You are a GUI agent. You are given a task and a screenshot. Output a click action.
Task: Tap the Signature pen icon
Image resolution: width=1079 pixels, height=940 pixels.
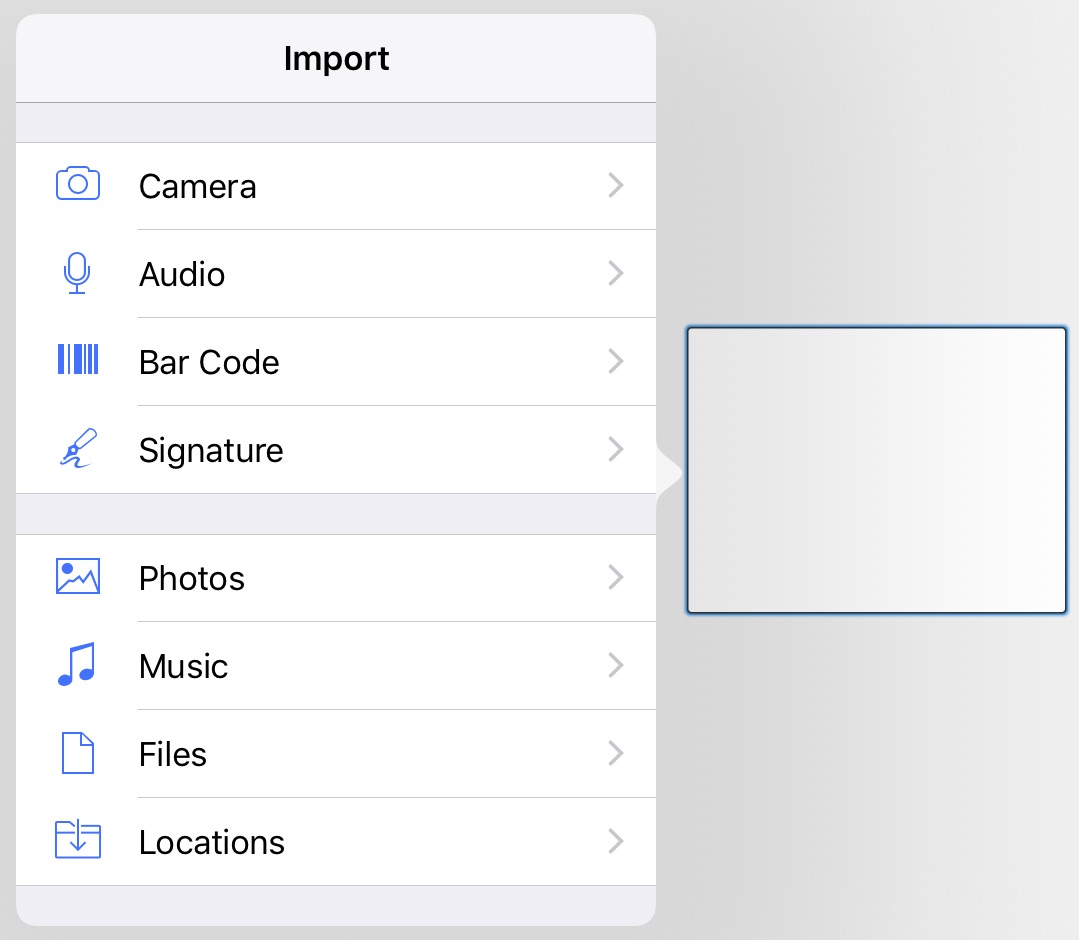[78, 449]
